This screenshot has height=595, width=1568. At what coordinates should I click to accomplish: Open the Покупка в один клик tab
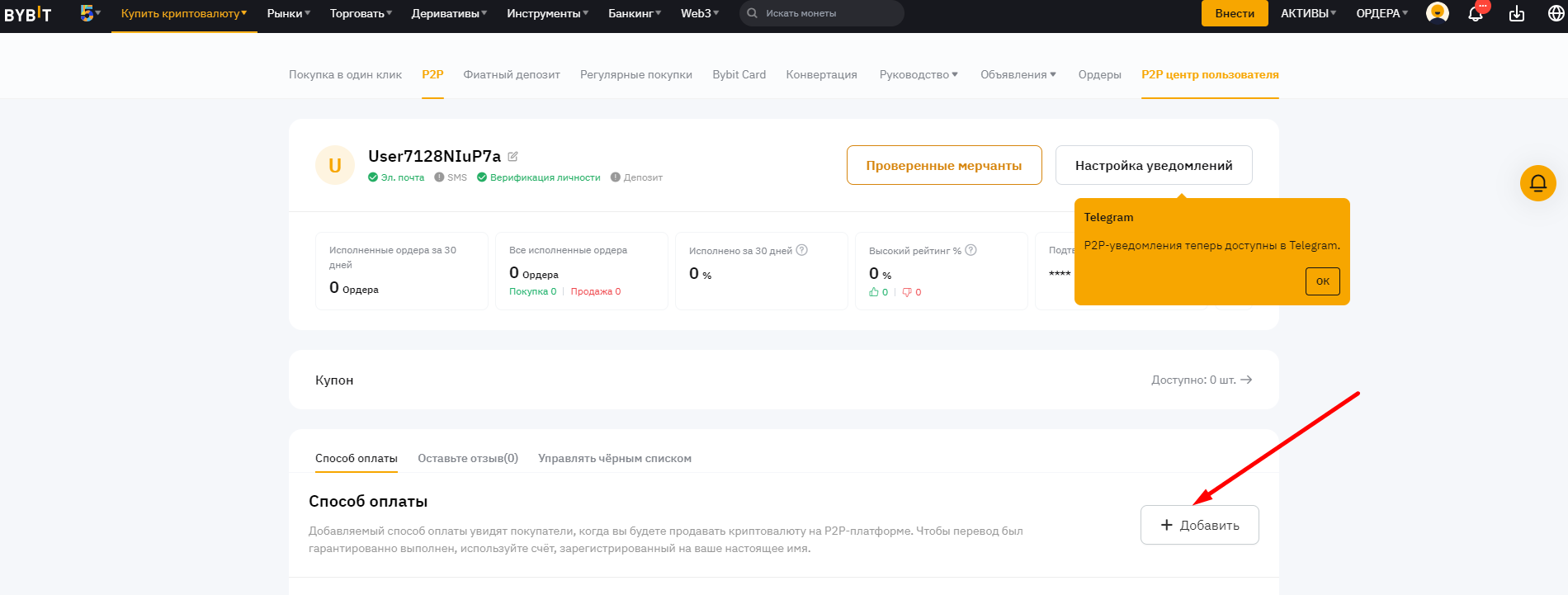click(x=345, y=74)
